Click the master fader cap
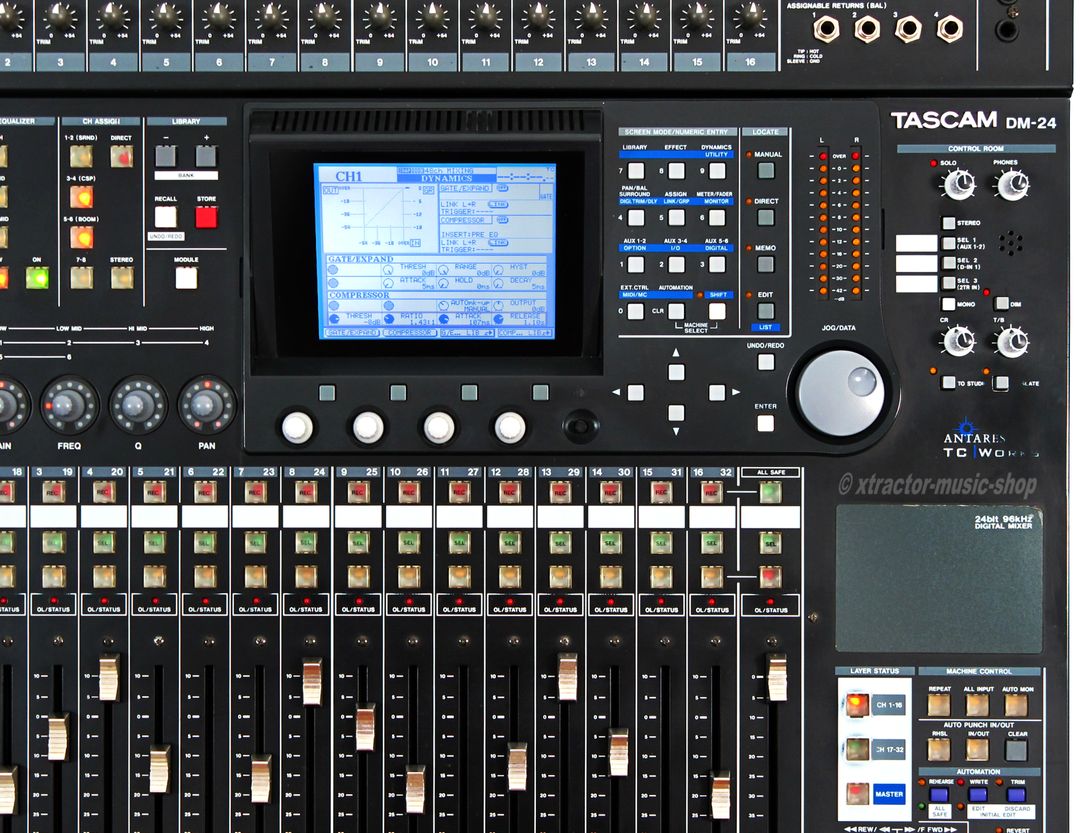 [776, 677]
